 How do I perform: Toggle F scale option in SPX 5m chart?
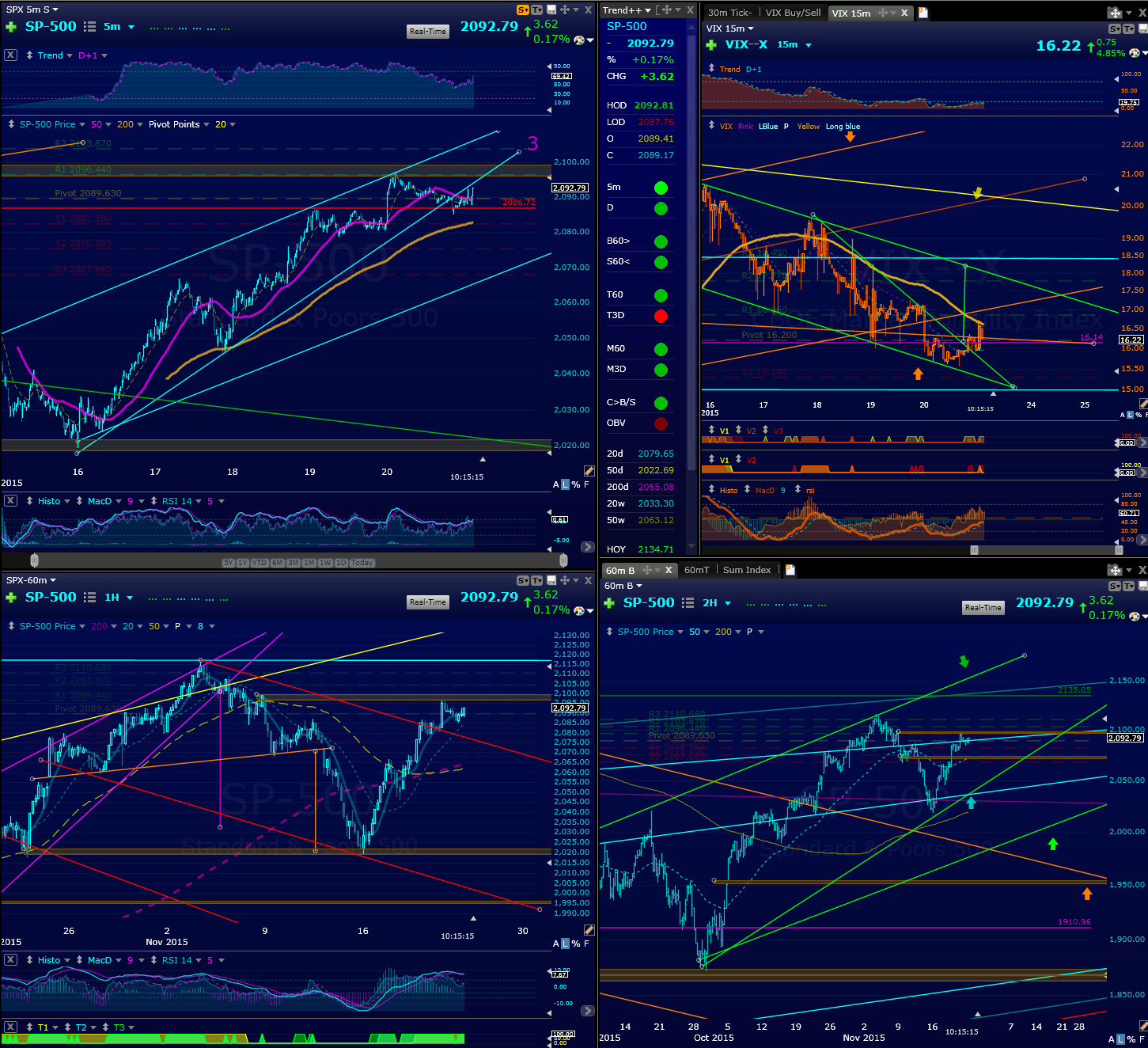586,484
